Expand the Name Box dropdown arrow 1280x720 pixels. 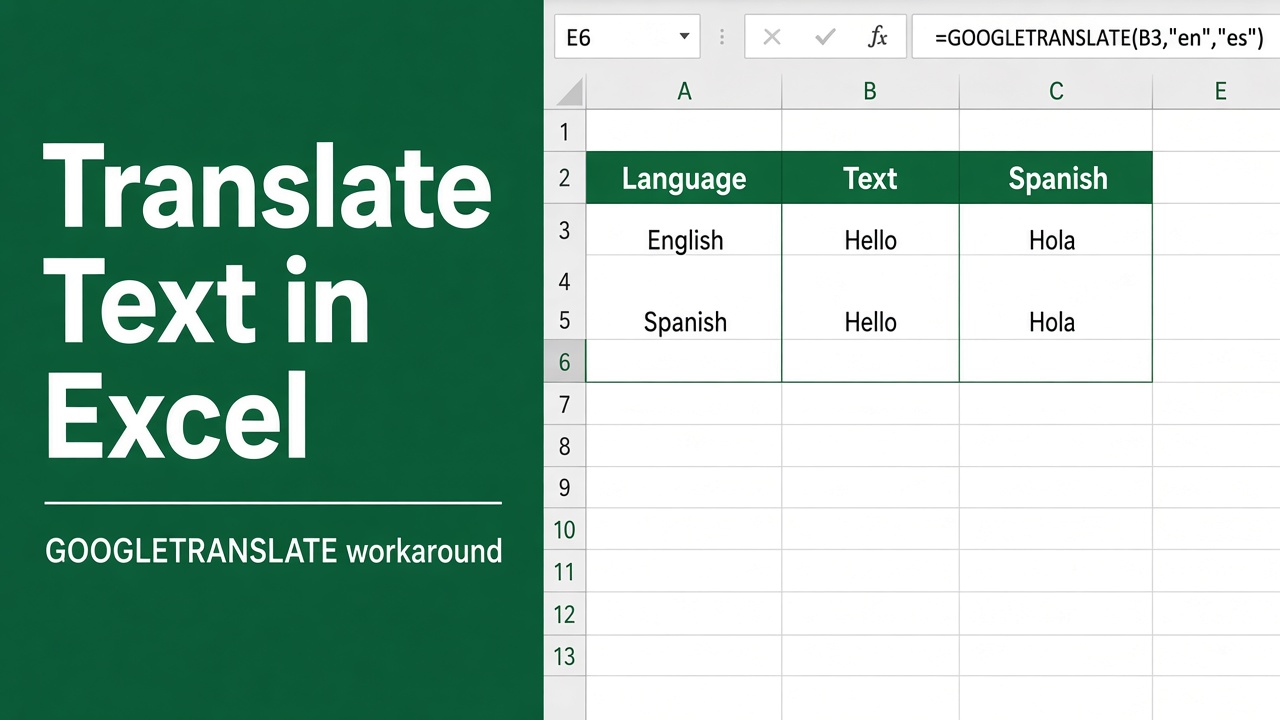coord(684,37)
